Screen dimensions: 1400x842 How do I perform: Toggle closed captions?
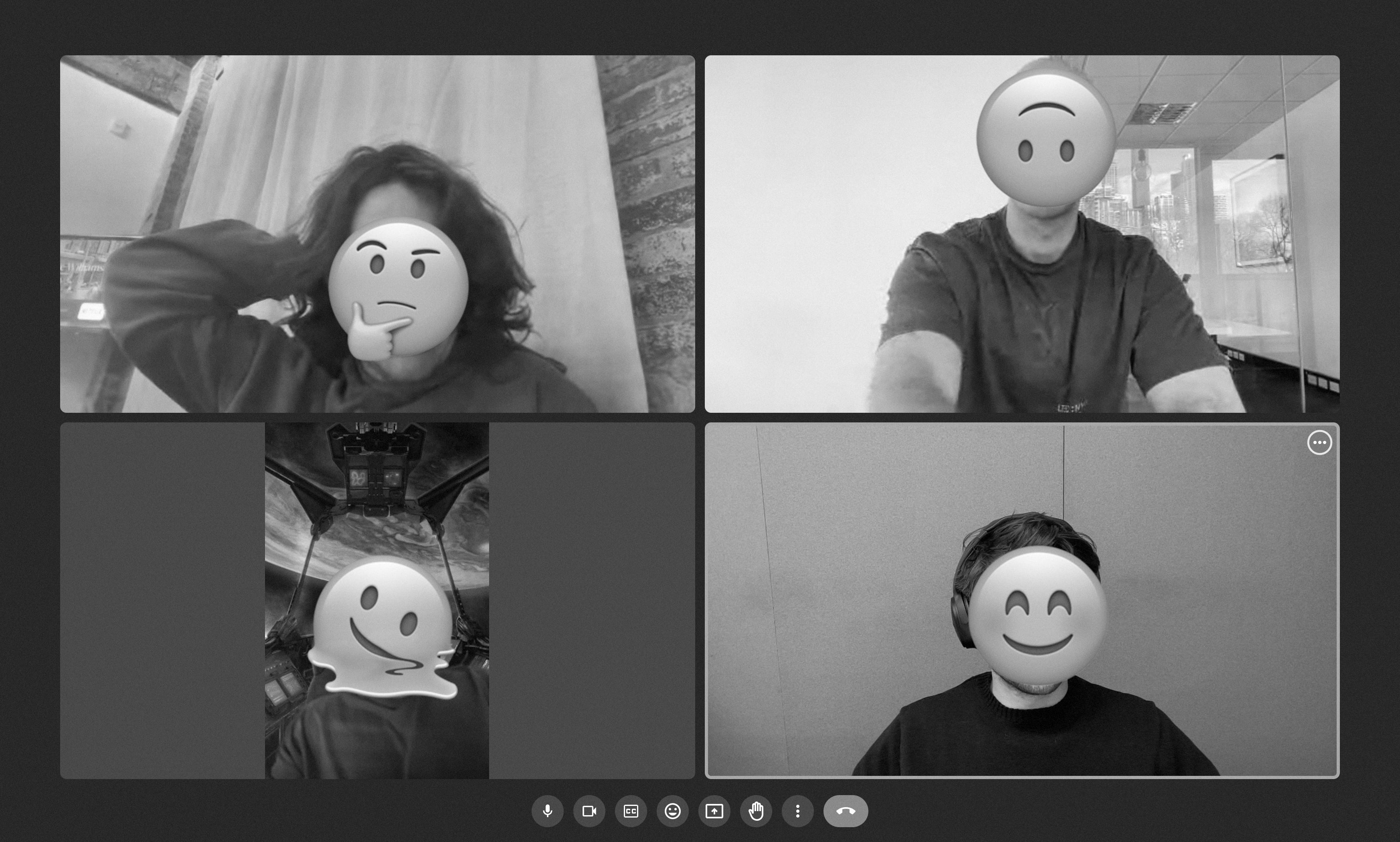tap(631, 811)
